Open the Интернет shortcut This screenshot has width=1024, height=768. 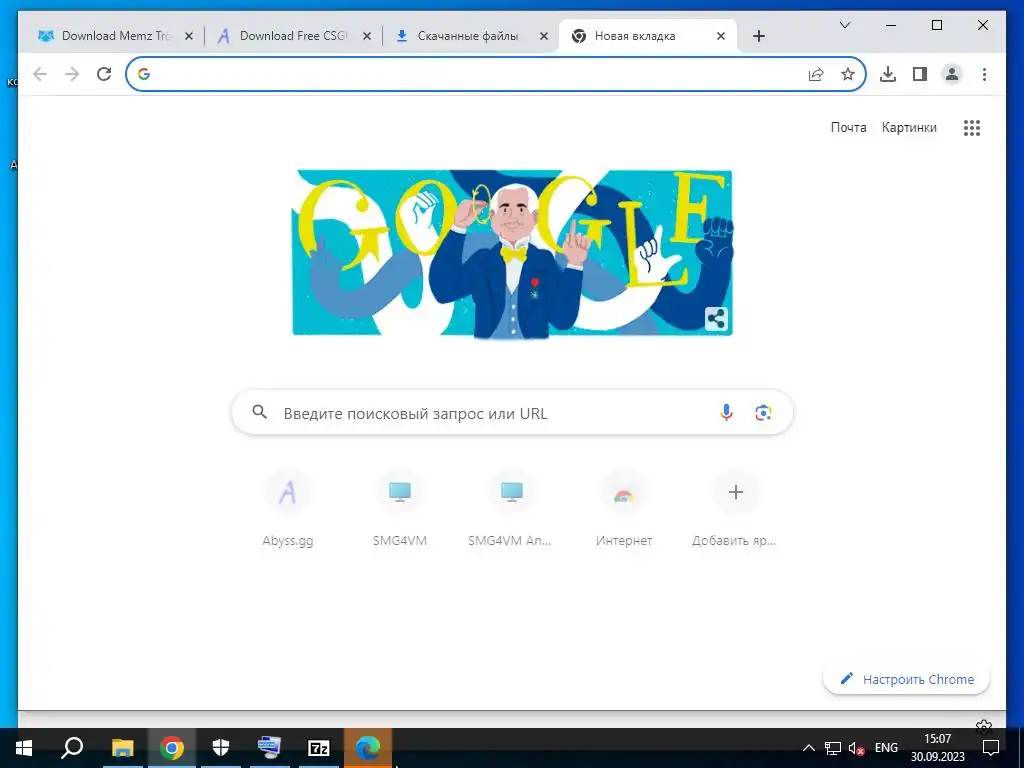[624, 508]
